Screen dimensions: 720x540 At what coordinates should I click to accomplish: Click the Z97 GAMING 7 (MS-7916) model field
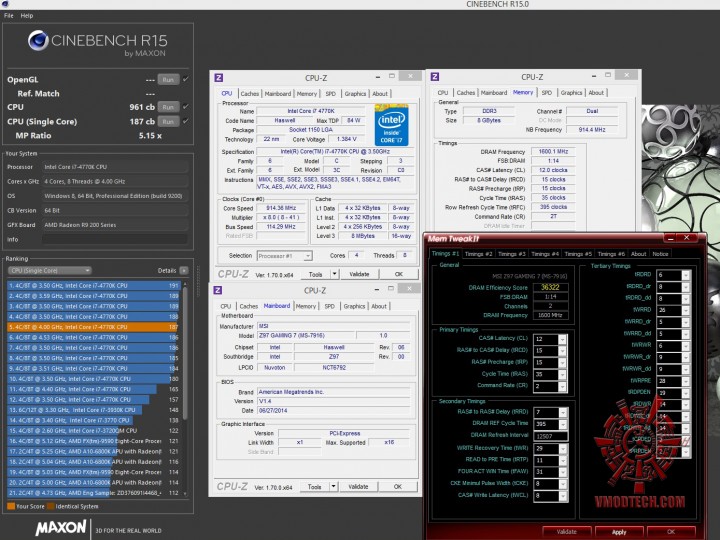pos(305,336)
